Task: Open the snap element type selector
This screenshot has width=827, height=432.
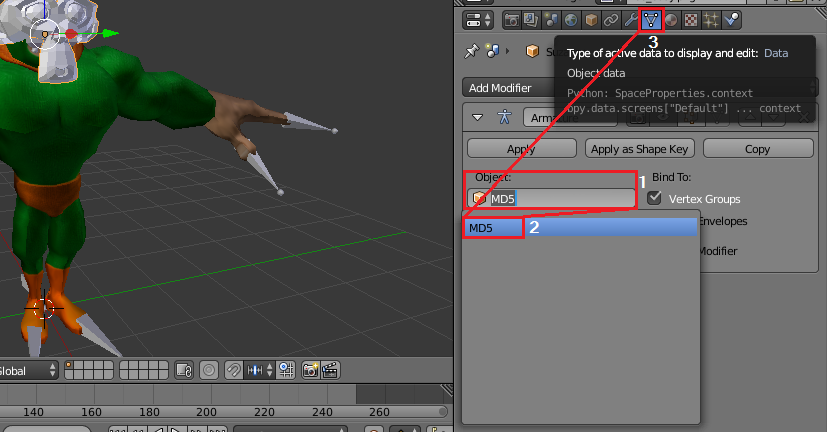Action: point(260,370)
